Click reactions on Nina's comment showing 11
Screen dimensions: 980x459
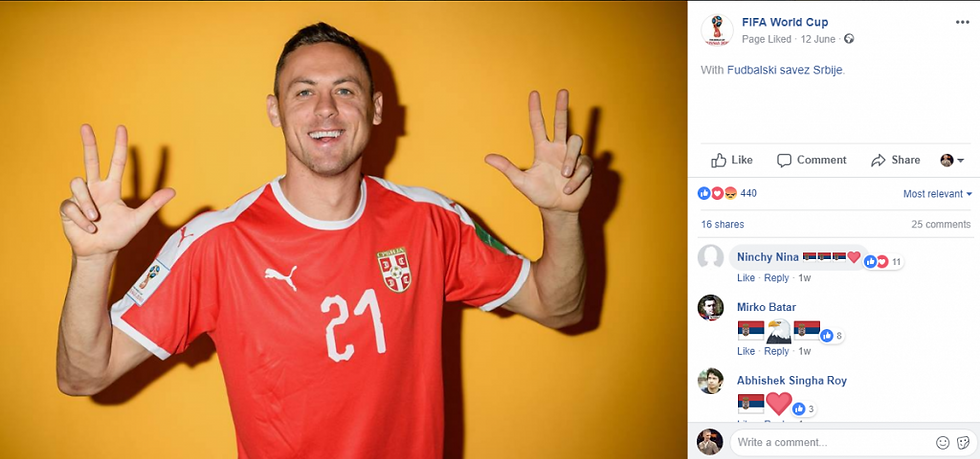click(x=883, y=262)
